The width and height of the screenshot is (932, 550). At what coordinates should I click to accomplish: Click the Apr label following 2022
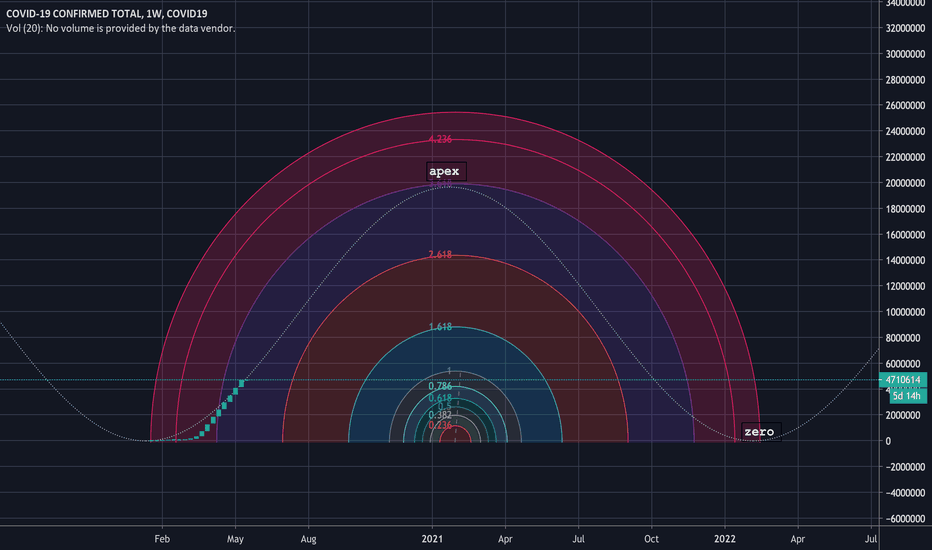tap(798, 539)
